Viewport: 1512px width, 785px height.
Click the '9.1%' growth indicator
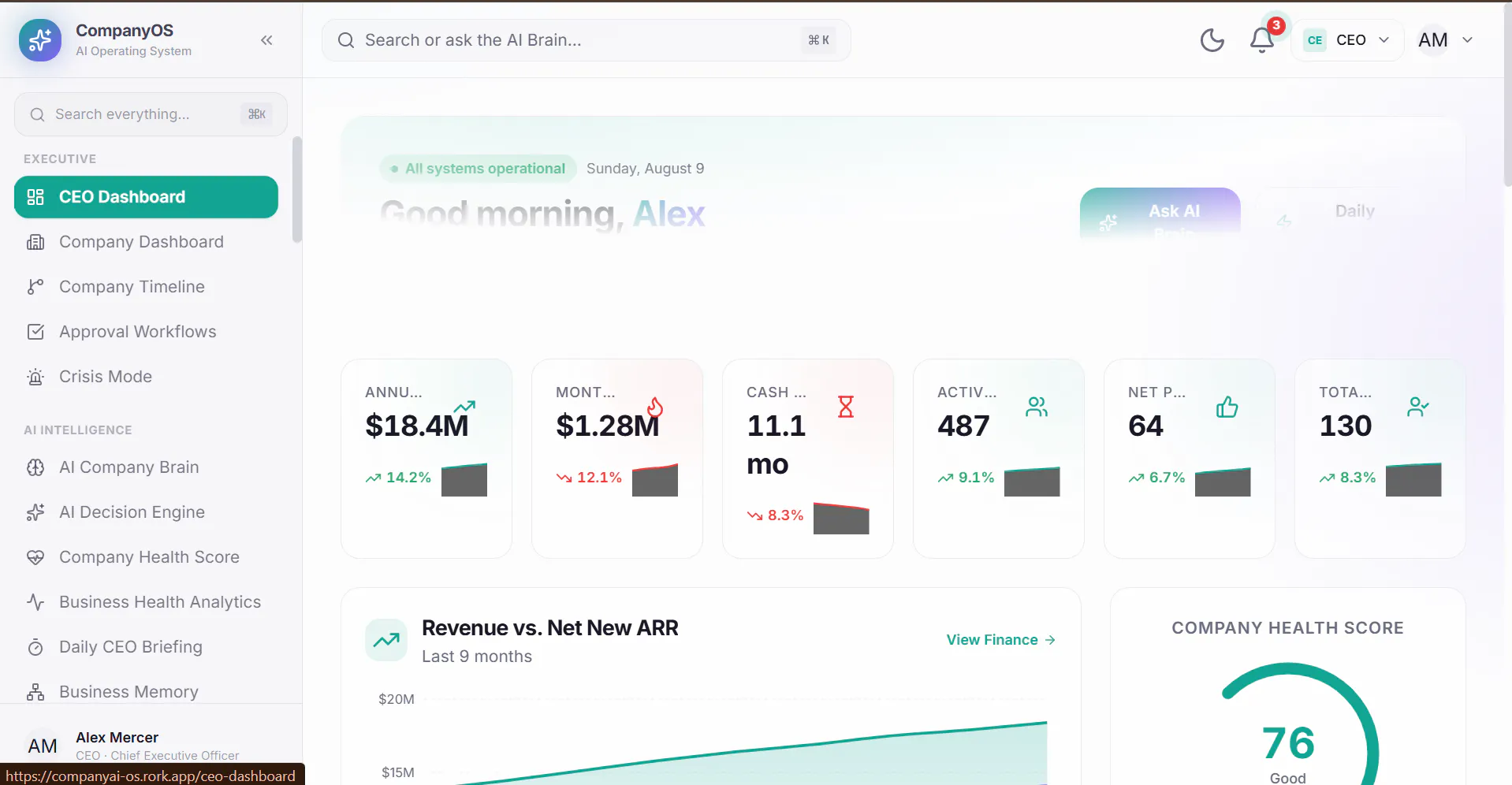click(x=966, y=478)
